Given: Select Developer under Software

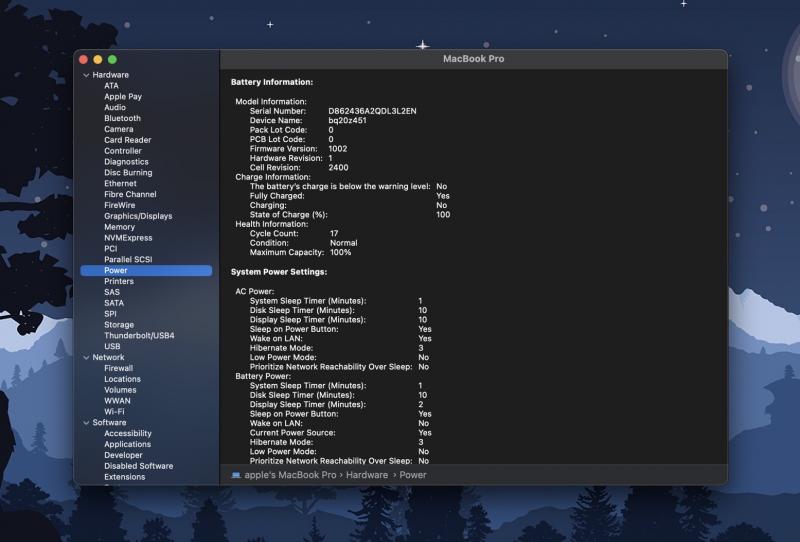Looking at the screenshot, I should tap(123, 455).
